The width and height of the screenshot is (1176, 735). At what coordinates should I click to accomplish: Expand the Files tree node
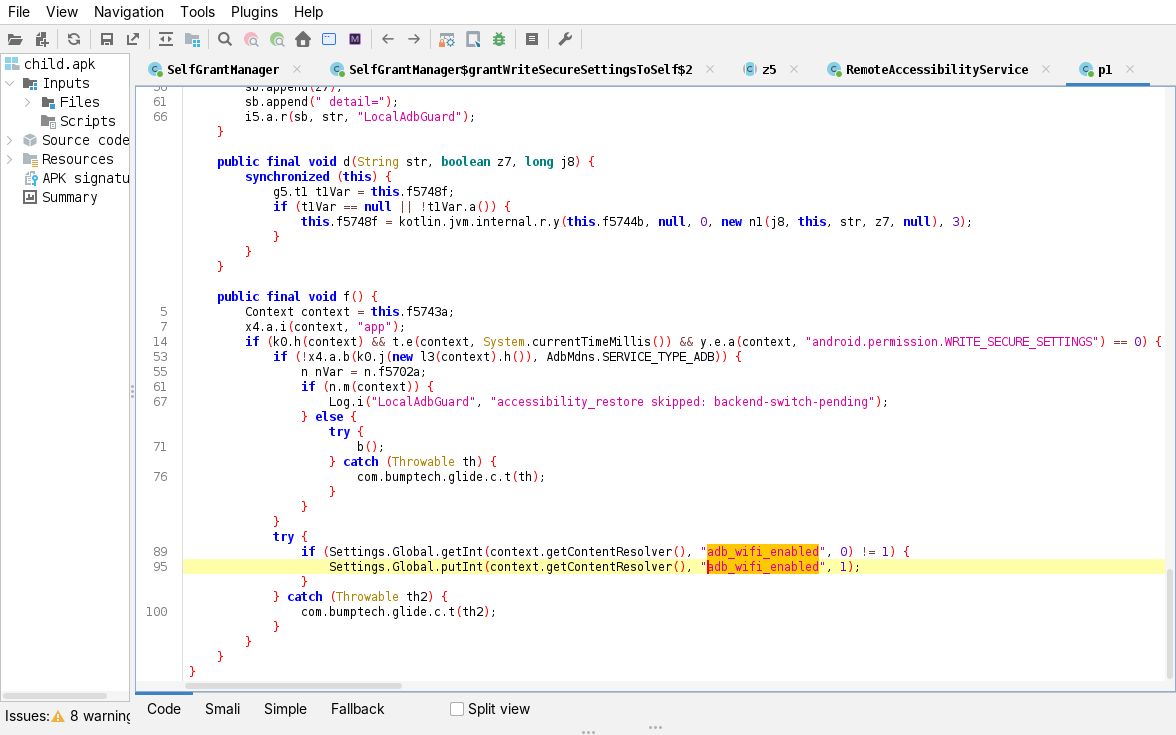pos(28,102)
